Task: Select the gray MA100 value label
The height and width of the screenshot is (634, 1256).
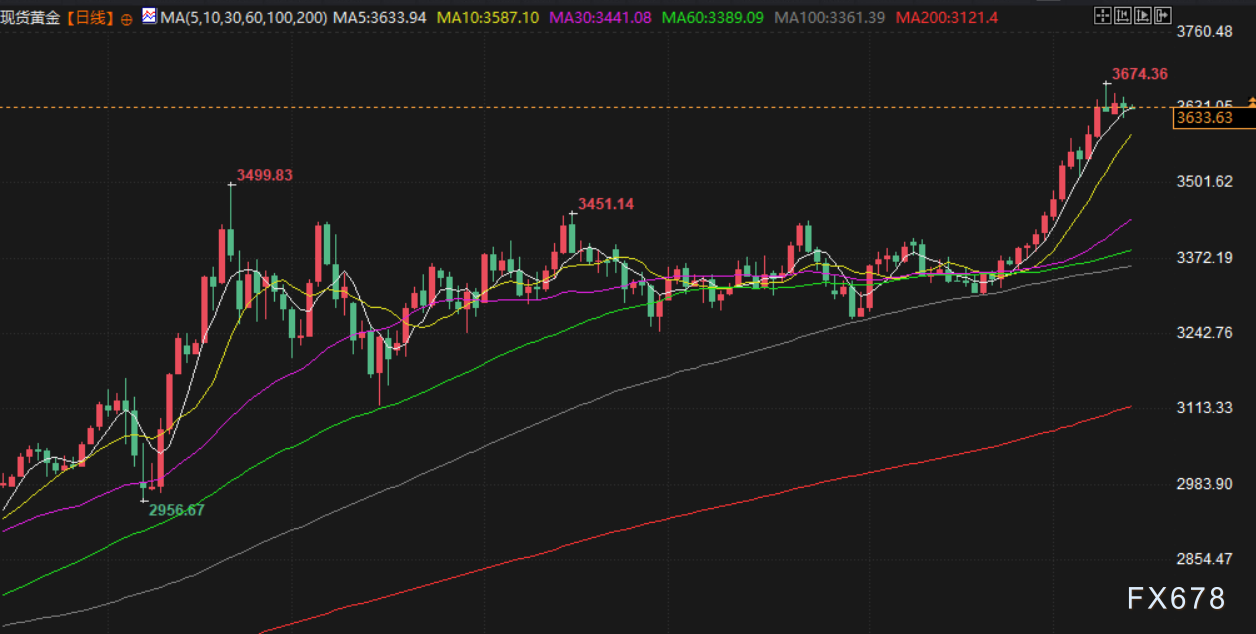Action: point(830,18)
